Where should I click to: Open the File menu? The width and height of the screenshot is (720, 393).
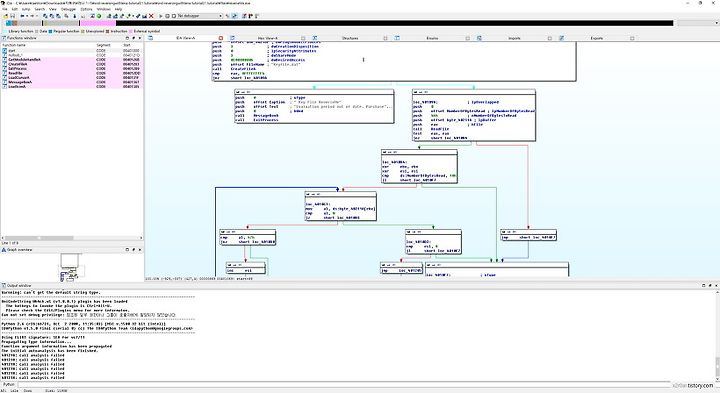[x=4, y=9]
